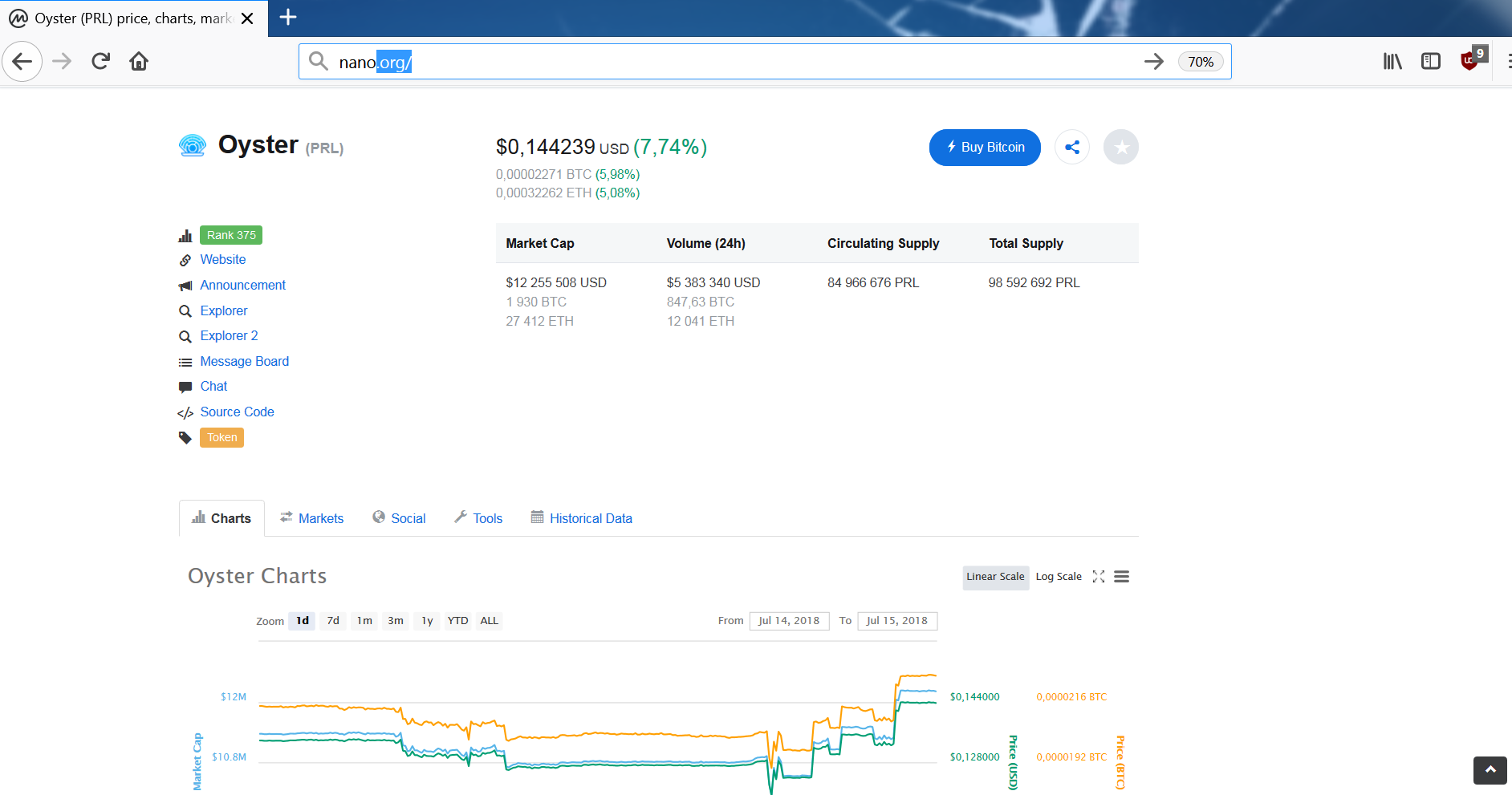This screenshot has height=795, width=1512.
Task: Open the Explorer 2 link
Action: 230,336
